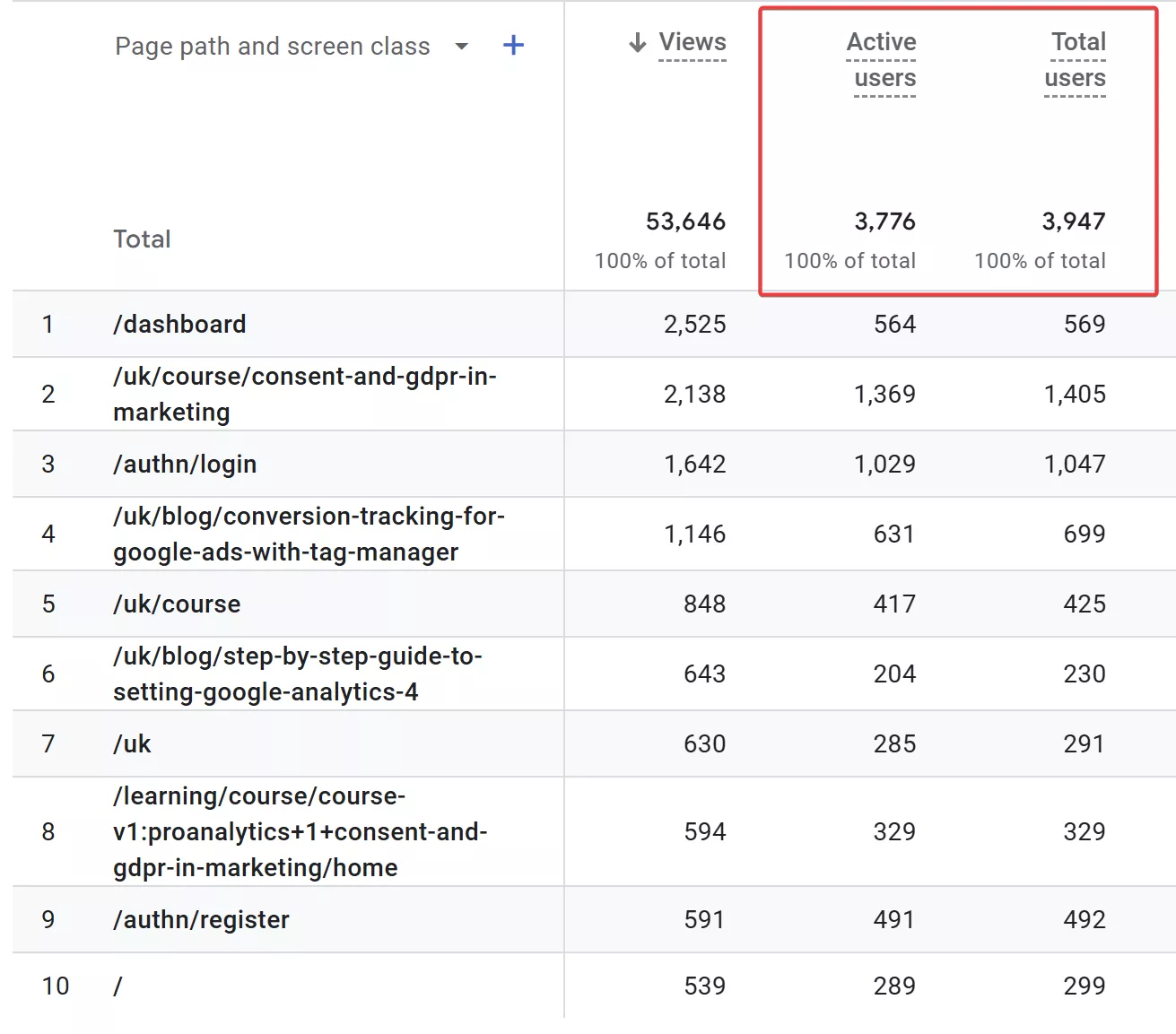Click the /authn/register page path
This screenshot has width=1176, height=1034.
click(x=201, y=919)
